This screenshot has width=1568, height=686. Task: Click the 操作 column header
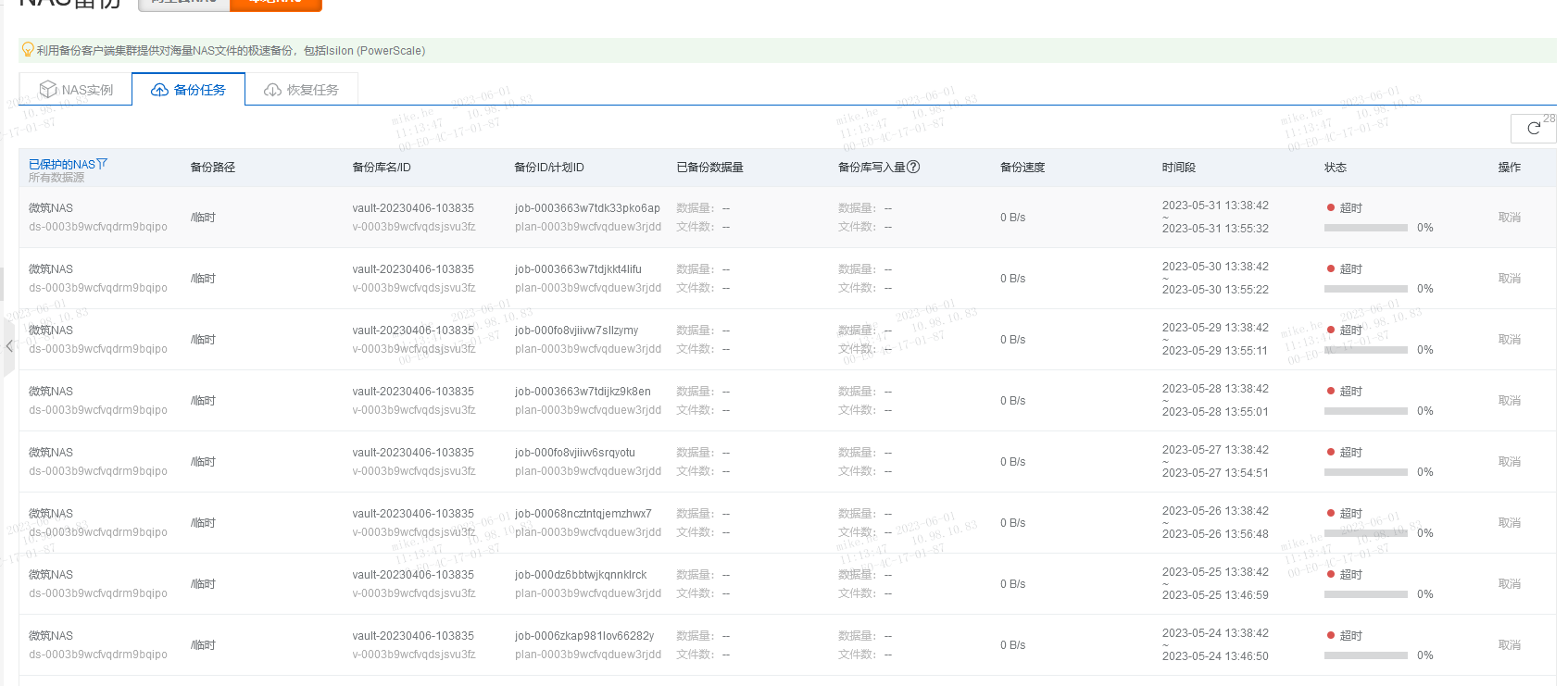[x=1510, y=168]
